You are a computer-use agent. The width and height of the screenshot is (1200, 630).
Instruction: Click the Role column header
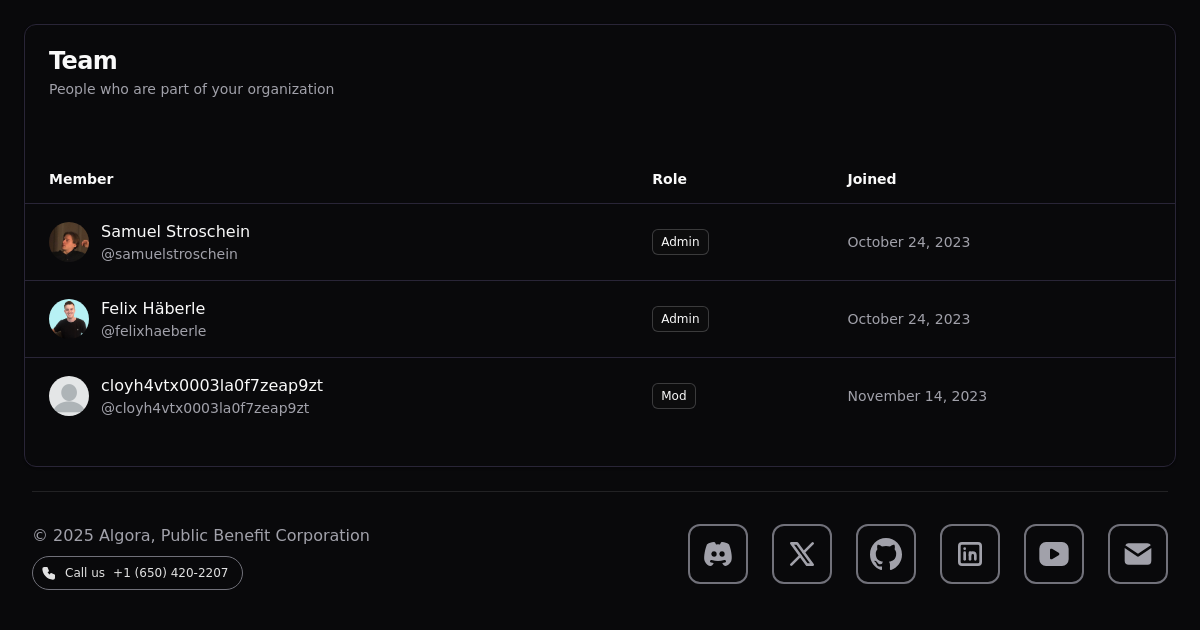coord(669,179)
